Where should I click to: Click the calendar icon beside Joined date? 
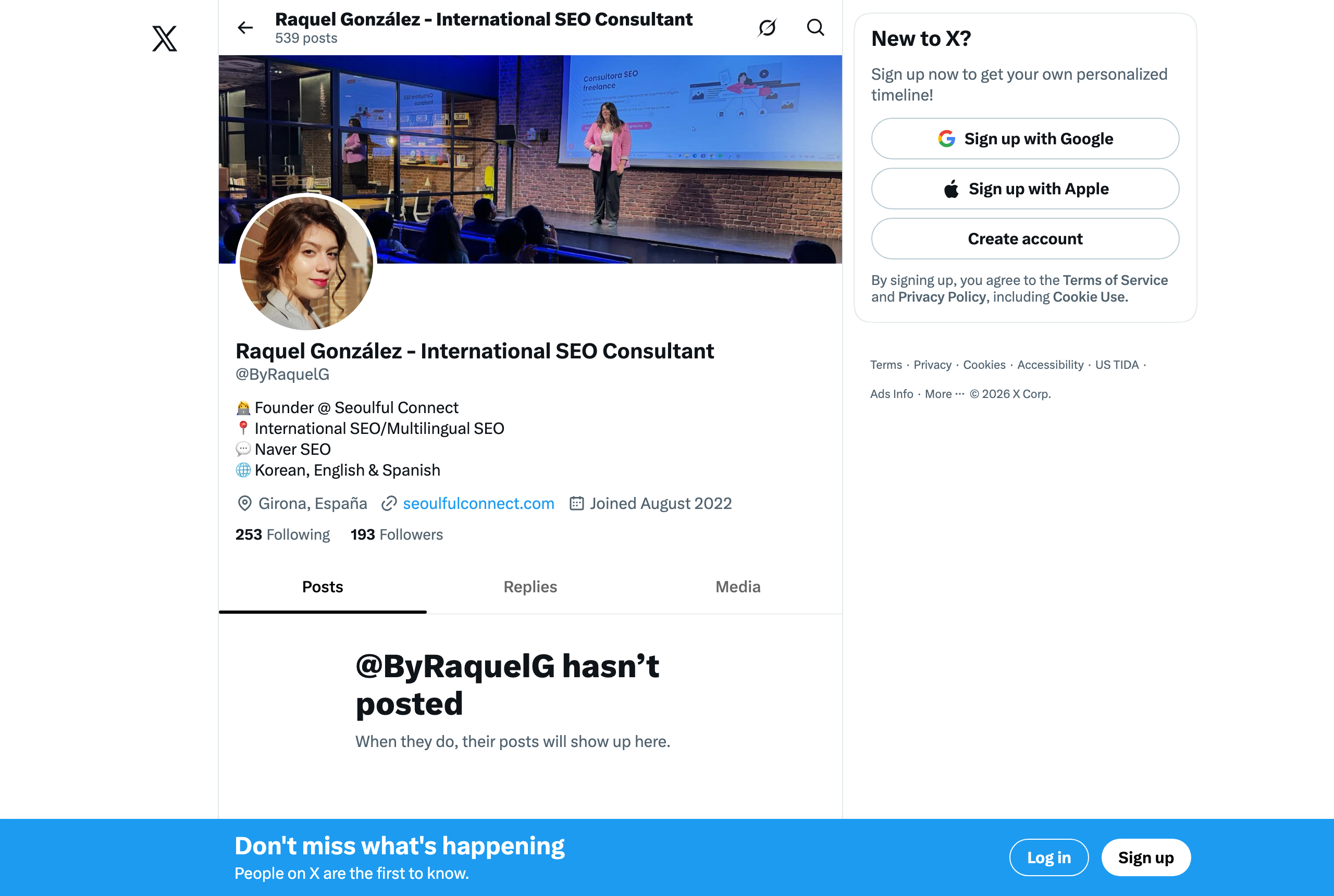tap(577, 503)
